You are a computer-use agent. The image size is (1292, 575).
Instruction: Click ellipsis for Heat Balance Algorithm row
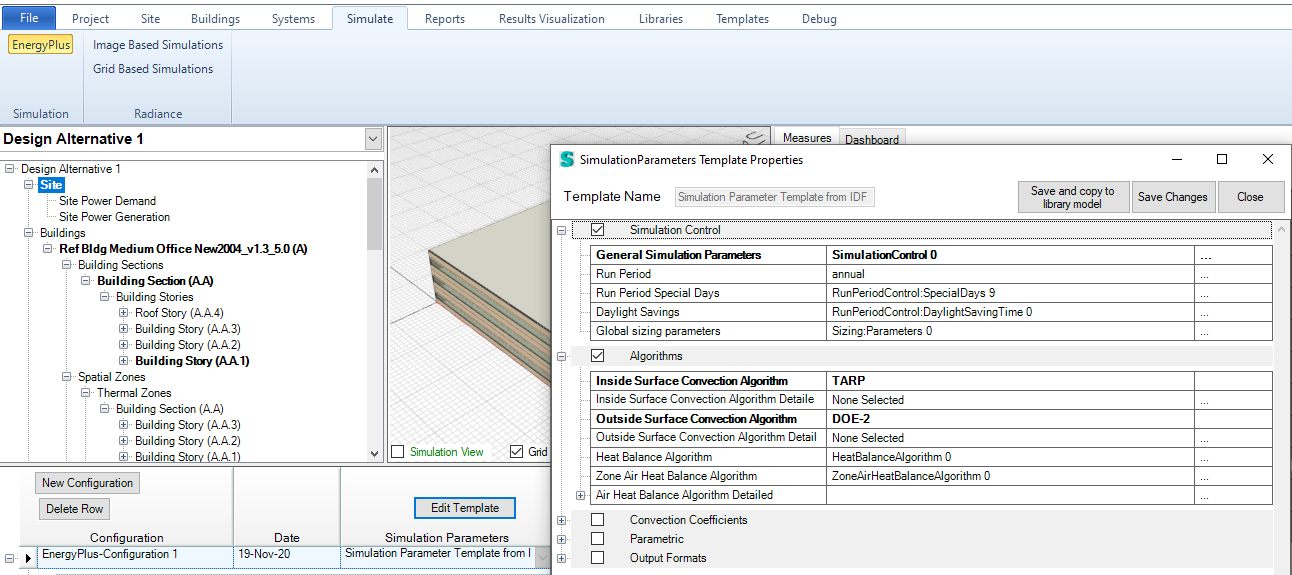click(x=1233, y=457)
